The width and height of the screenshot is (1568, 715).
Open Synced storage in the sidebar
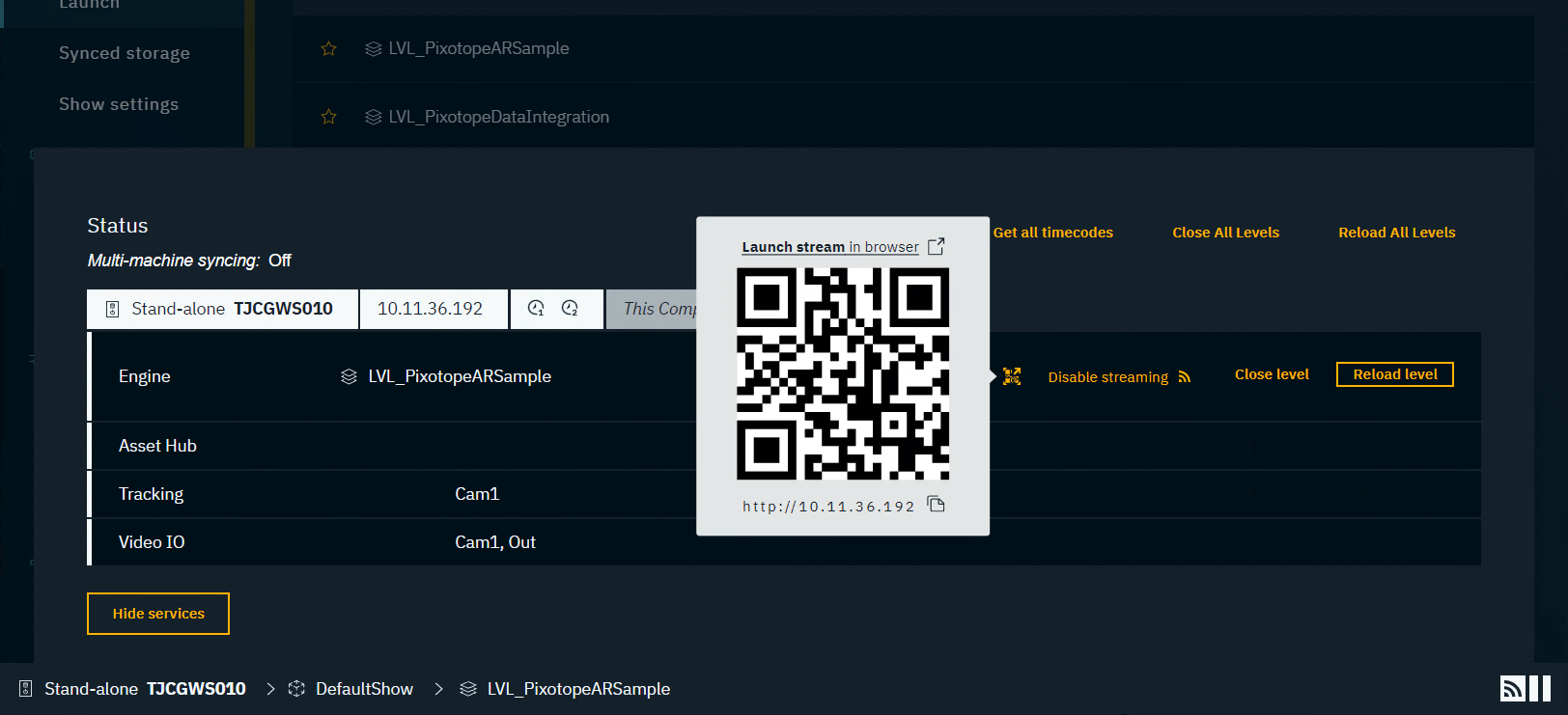(125, 53)
